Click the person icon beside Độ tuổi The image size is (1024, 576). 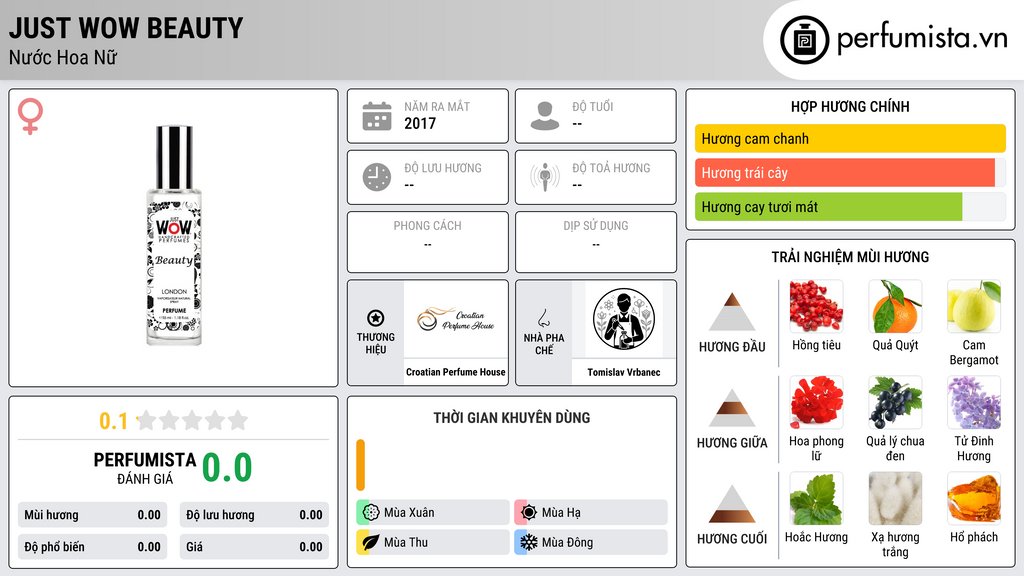coord(545,116)
